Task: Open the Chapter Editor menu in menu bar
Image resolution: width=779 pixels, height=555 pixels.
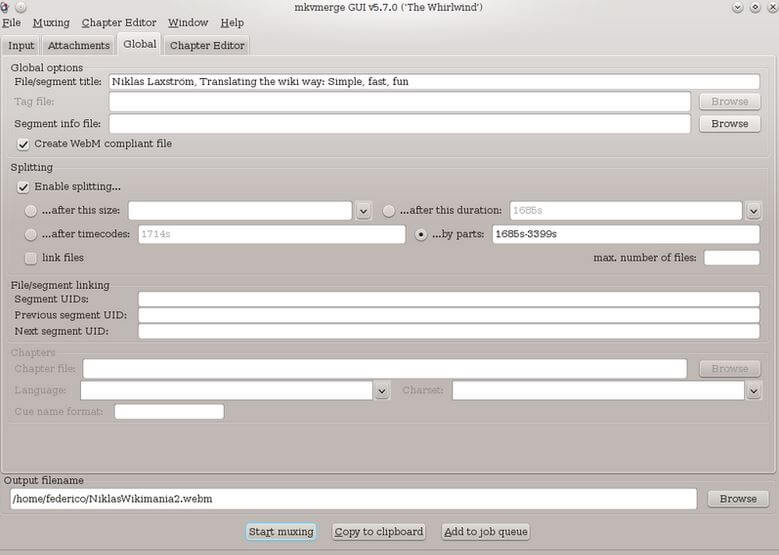Action: pos(119,23)
